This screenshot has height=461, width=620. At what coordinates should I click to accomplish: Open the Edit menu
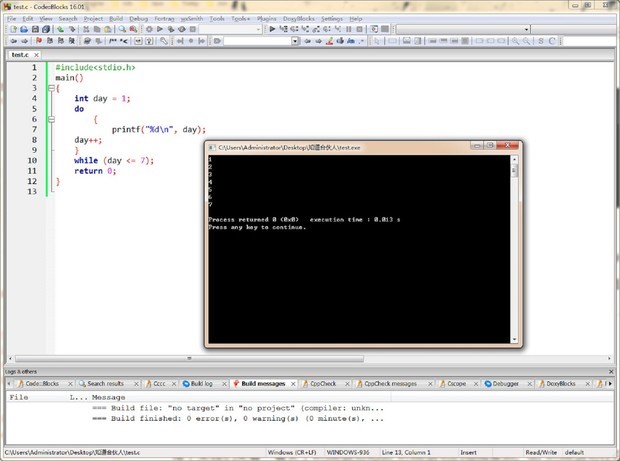28,19
